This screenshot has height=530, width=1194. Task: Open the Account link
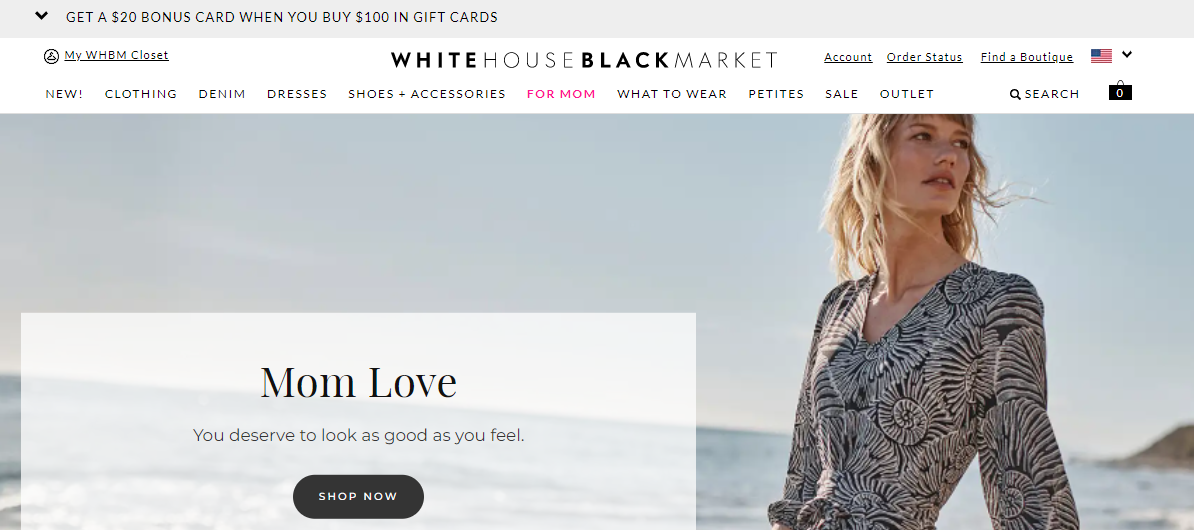[848, 57]
